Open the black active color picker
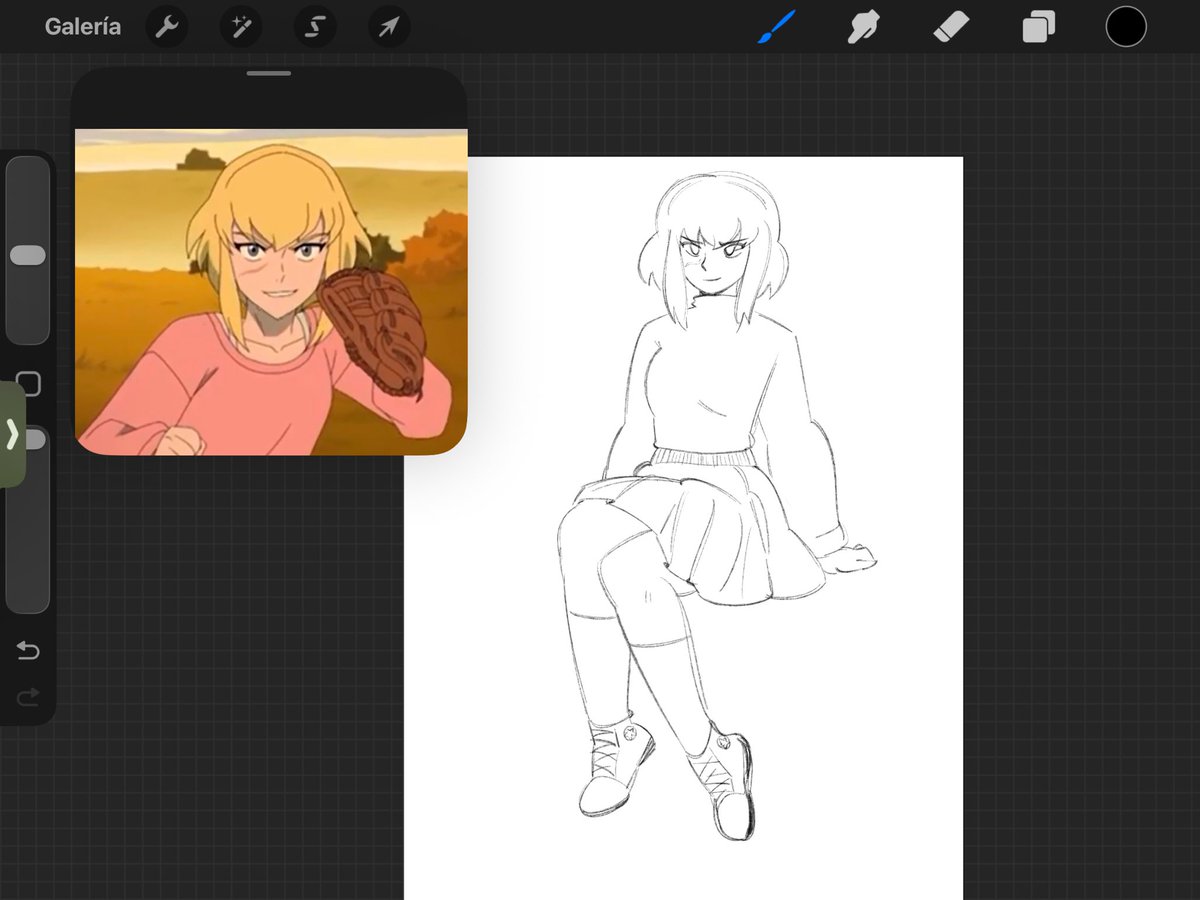Screen dimensions: 1200x900 pyautogui.click(x=1126, y=27)
